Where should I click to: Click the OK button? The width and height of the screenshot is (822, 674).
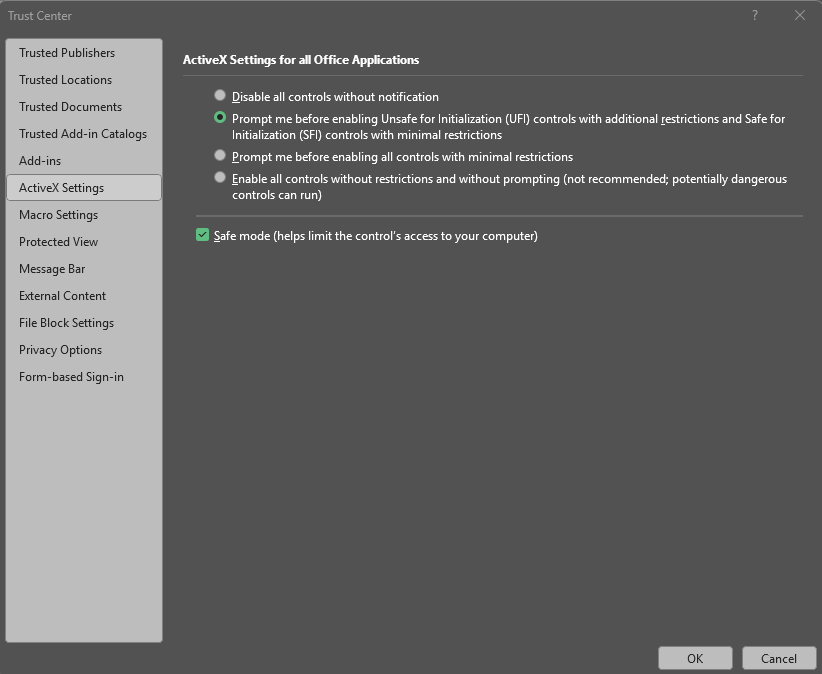pos(695,658)
